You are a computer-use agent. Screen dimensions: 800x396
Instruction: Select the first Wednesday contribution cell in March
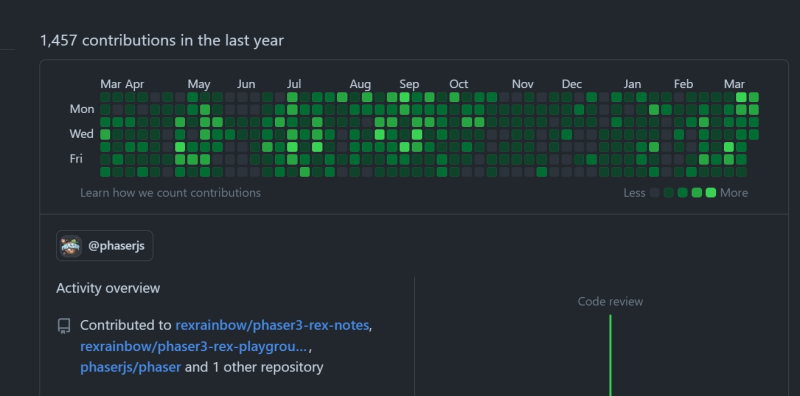[105, 134]
